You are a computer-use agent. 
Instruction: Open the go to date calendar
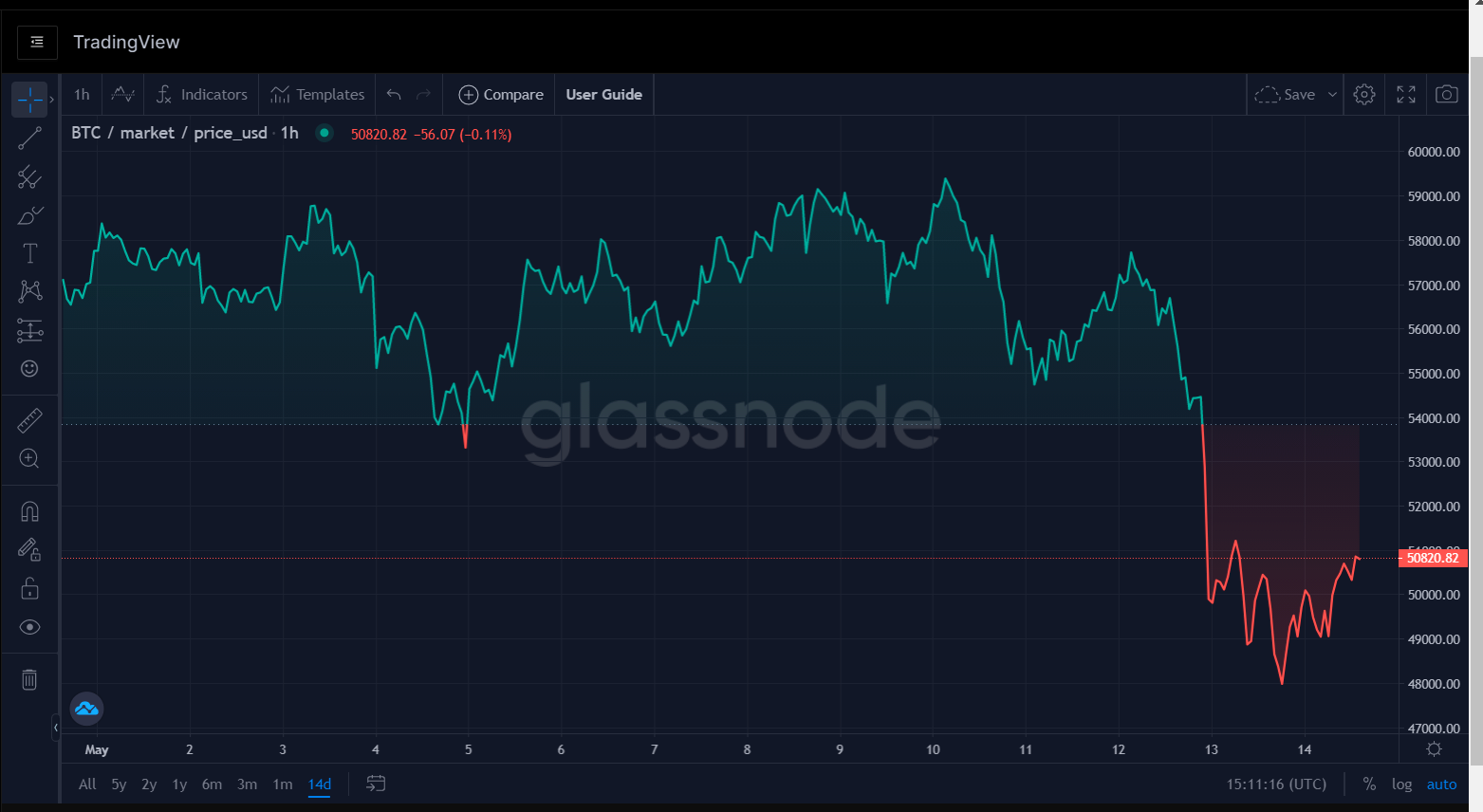[x=376, y=784]
